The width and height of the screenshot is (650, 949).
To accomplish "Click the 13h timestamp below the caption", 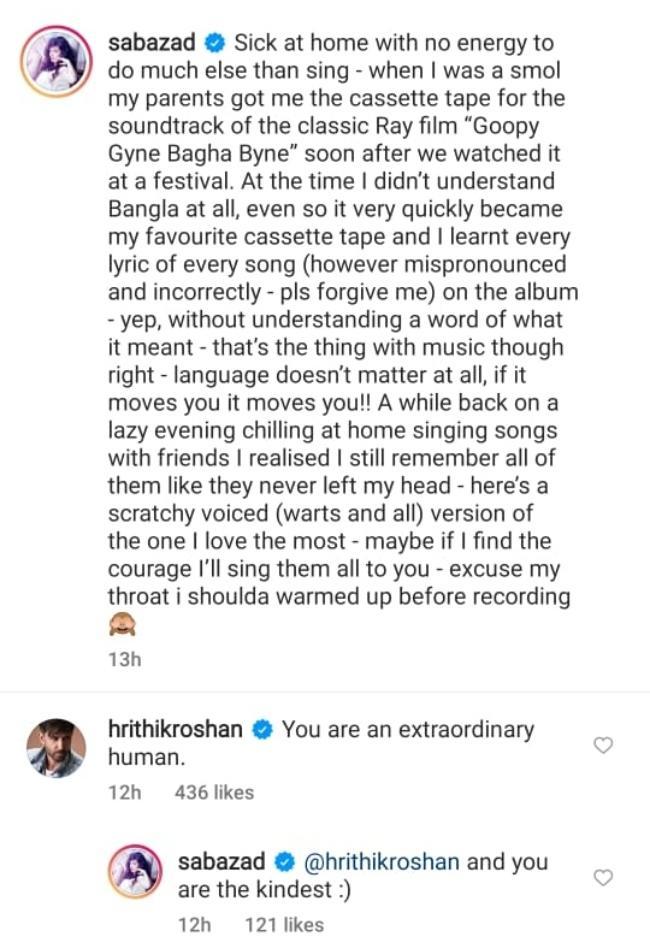I will (122, 659).
